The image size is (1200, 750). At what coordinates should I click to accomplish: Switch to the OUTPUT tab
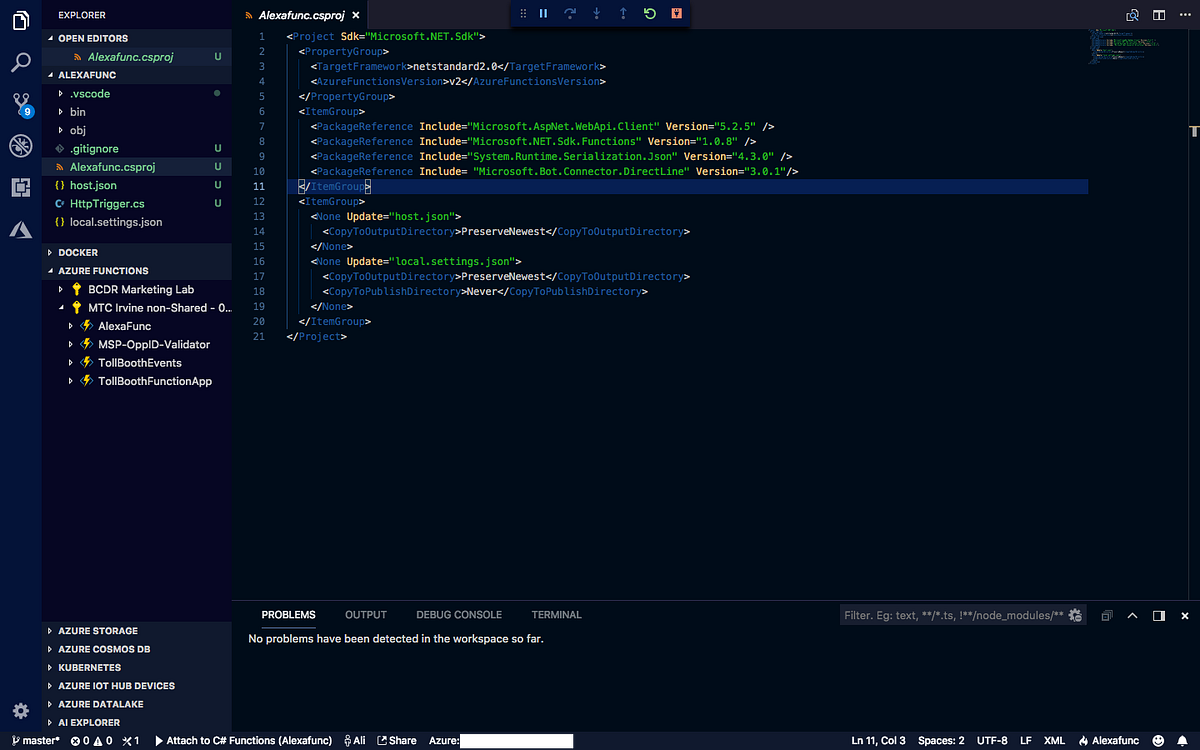365,615
